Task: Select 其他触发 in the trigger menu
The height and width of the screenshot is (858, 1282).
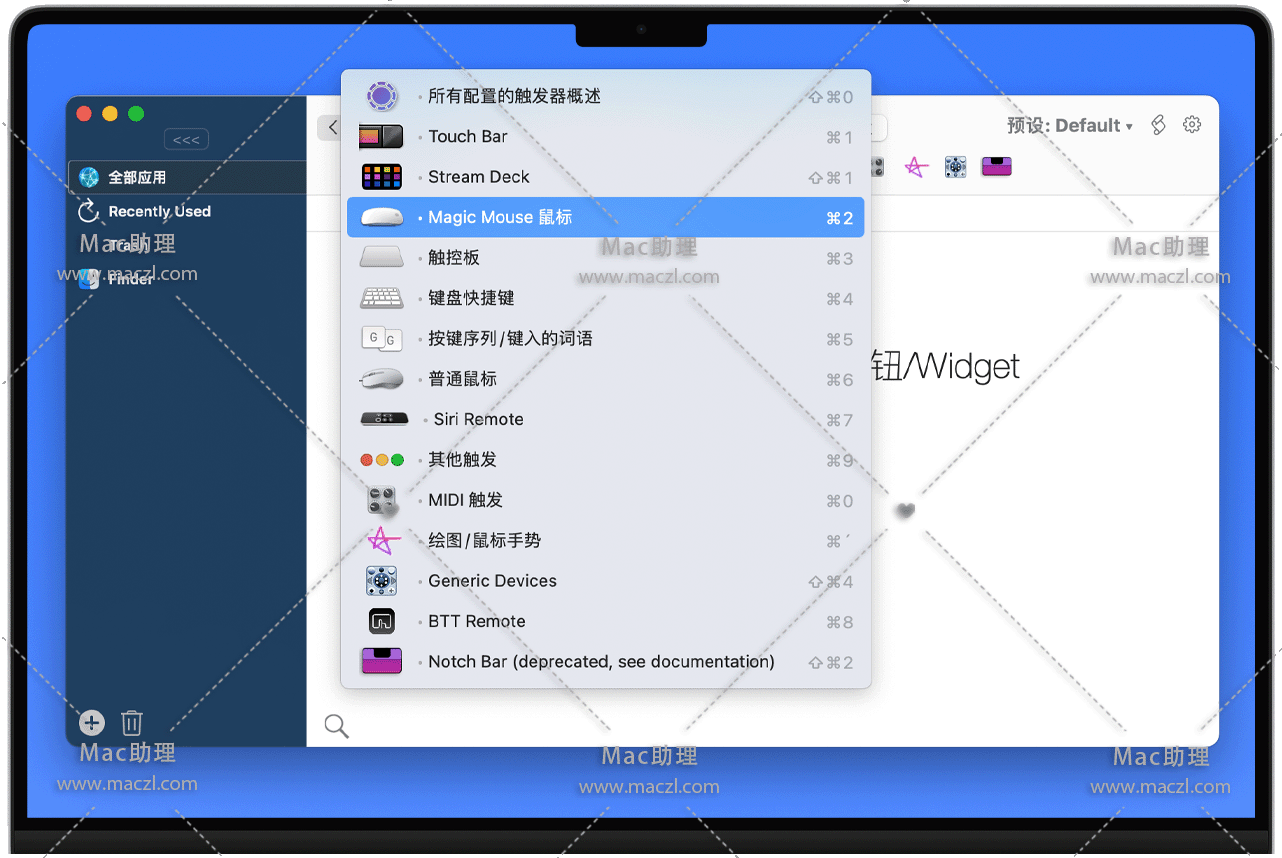Action: pyautogui.click(x=605, y=460)
